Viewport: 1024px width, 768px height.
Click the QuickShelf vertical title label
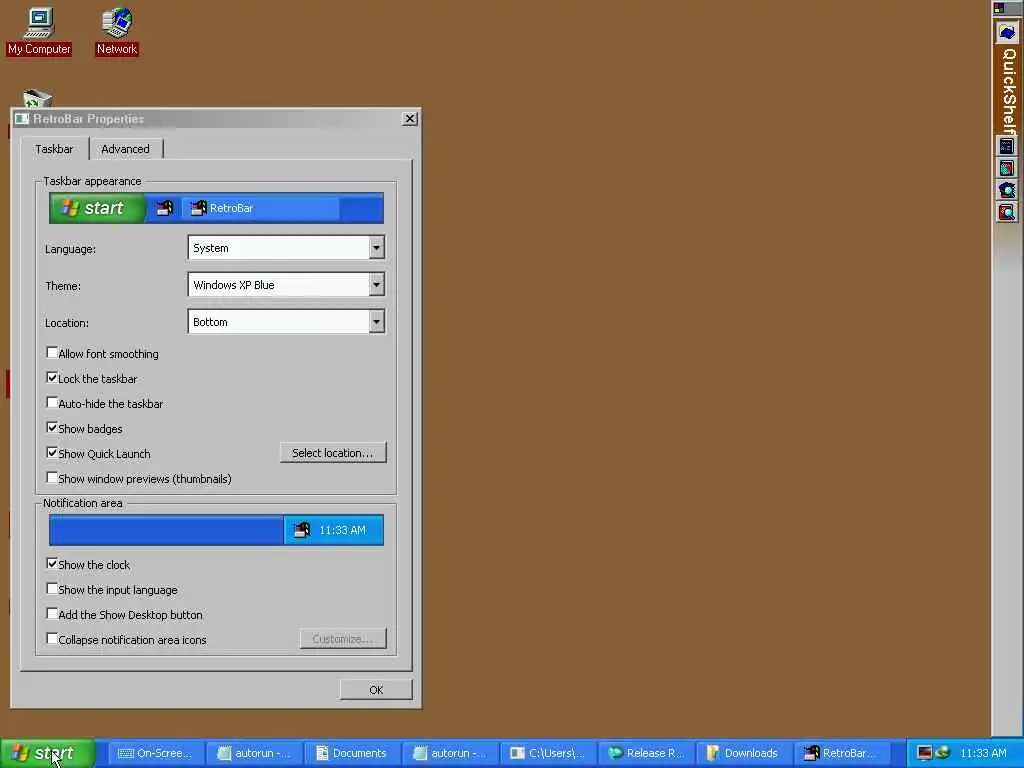click(1009, 90)
